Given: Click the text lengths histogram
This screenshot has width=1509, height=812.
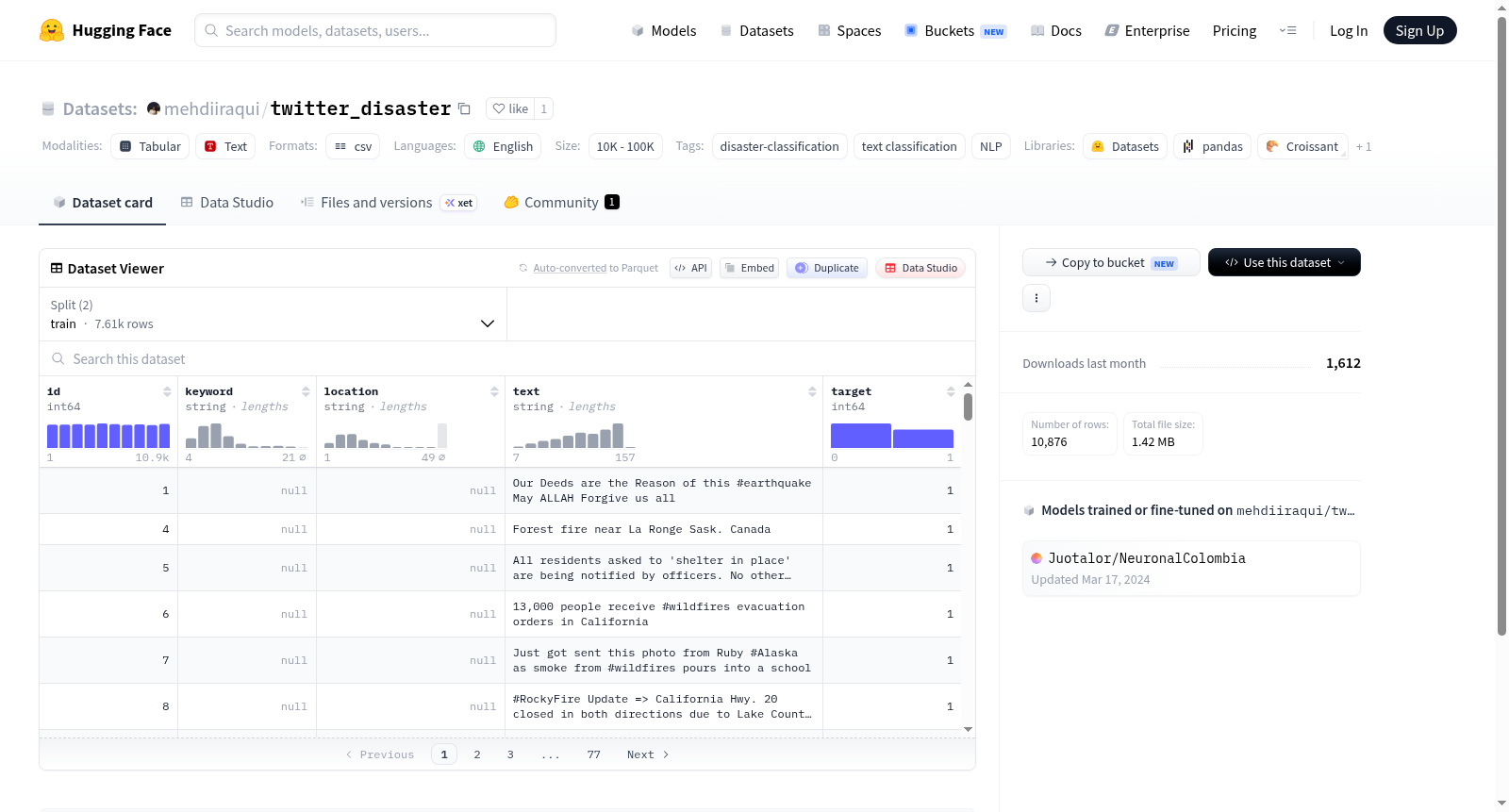Looking at the screenshot, I should point(573,436).
